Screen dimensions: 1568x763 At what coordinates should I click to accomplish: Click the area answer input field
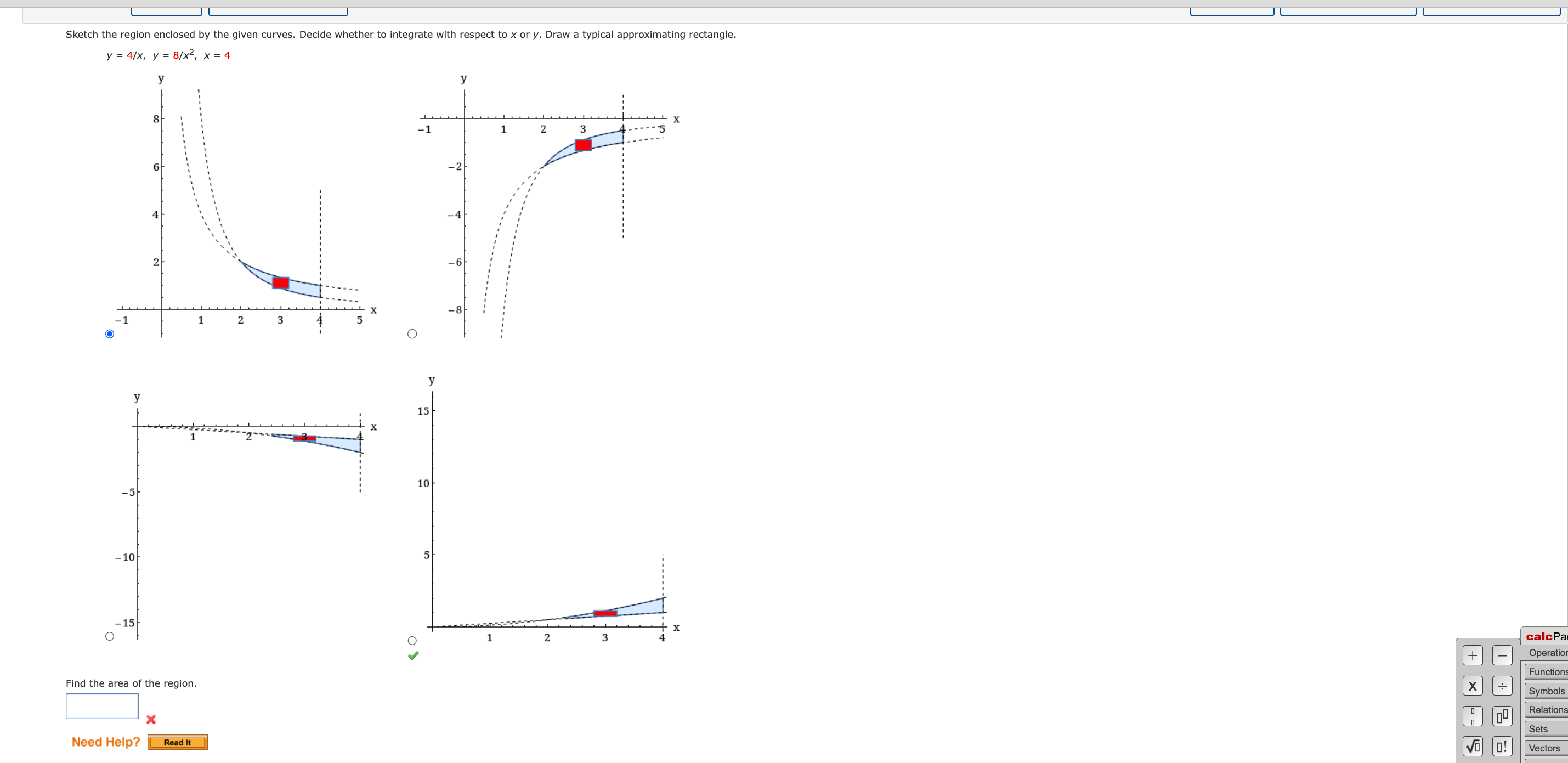pos(101,706)
